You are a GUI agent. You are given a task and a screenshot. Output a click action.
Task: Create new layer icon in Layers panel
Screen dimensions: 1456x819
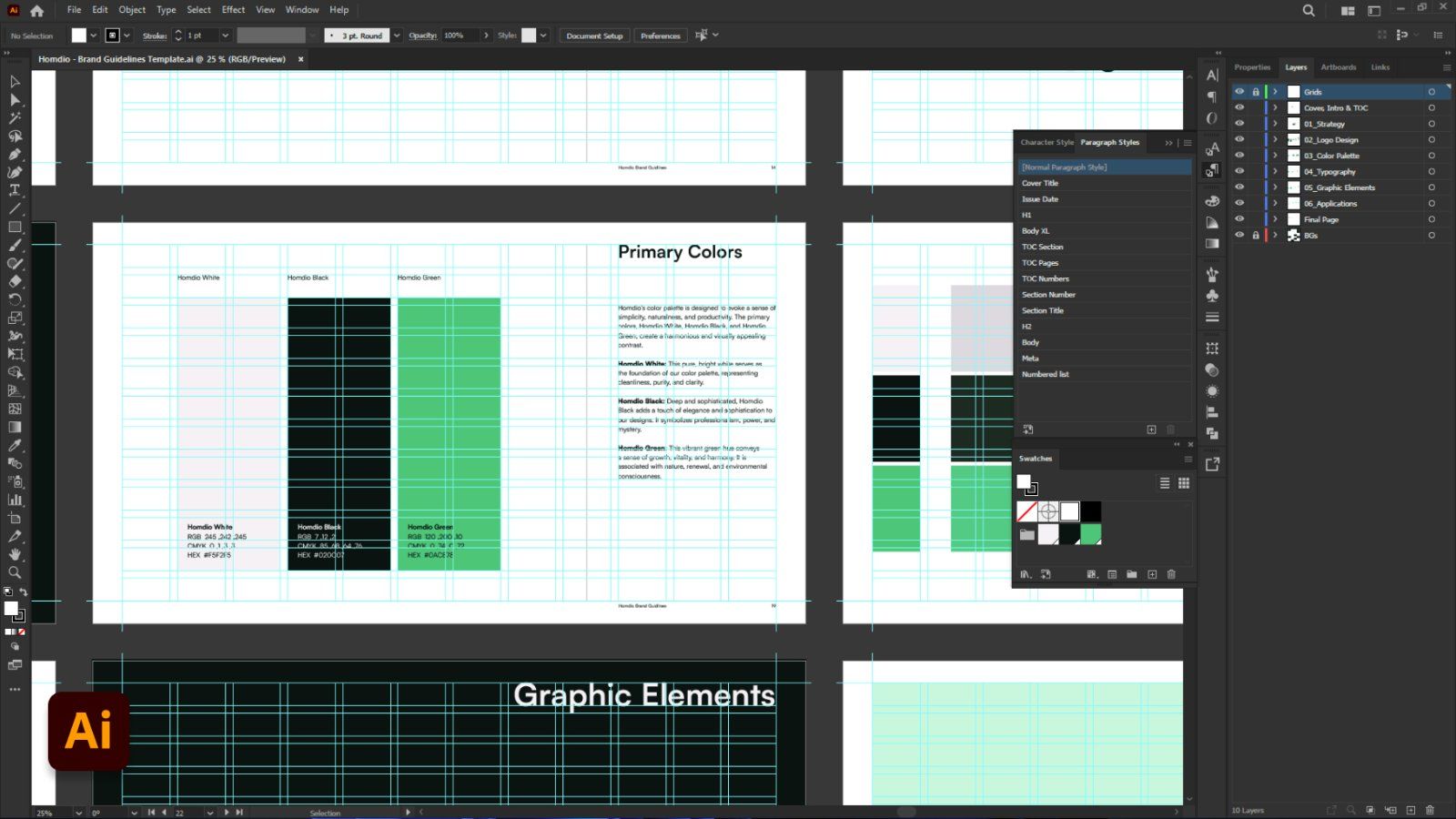click(1410, 810)
